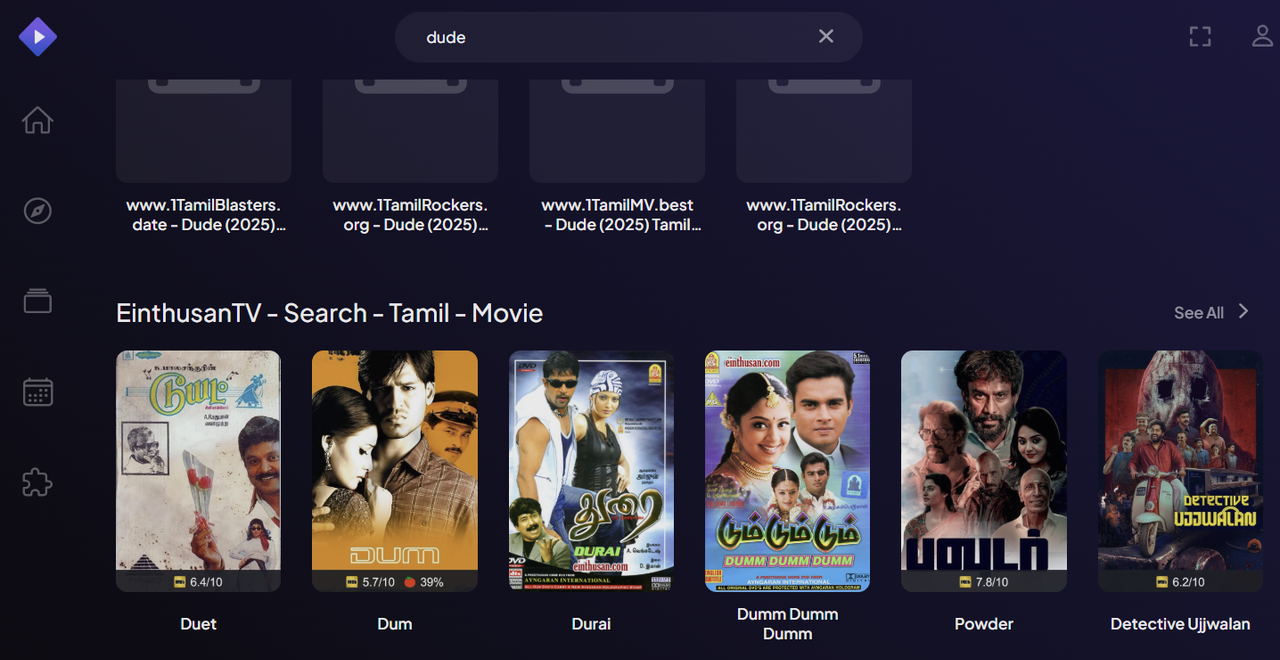
Task: Select the 'Duet' title text
Action: point(198,624)
